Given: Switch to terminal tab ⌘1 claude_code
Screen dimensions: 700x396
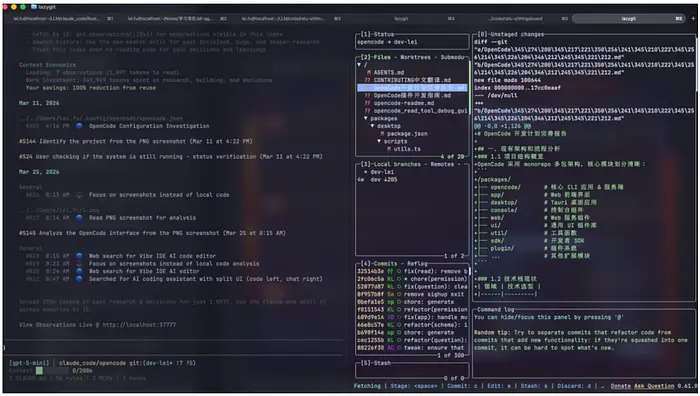Looking at the screenshot, I should coord(62,19).
